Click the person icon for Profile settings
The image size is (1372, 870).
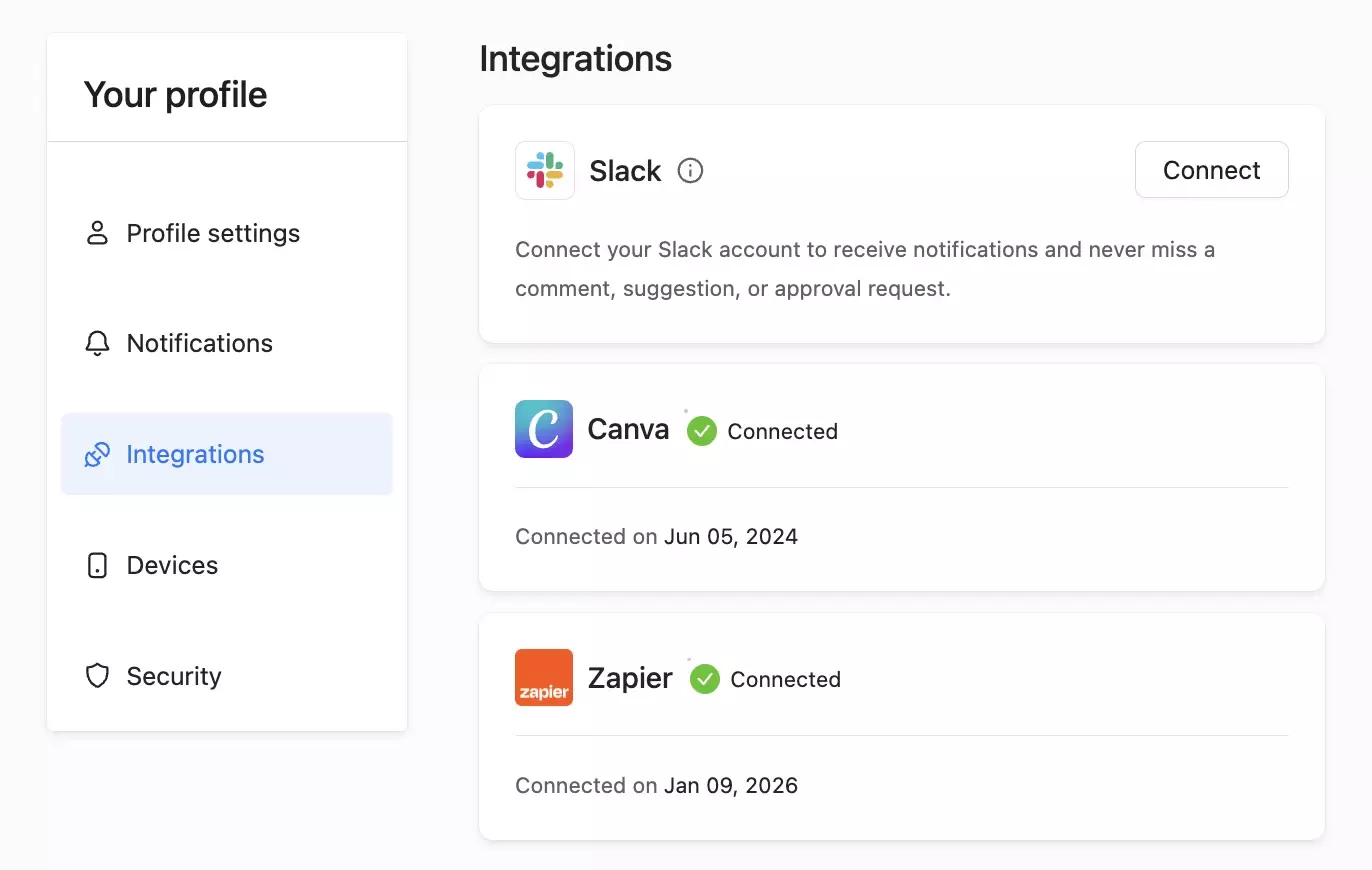pyautogui.click(x=97, y=233)
